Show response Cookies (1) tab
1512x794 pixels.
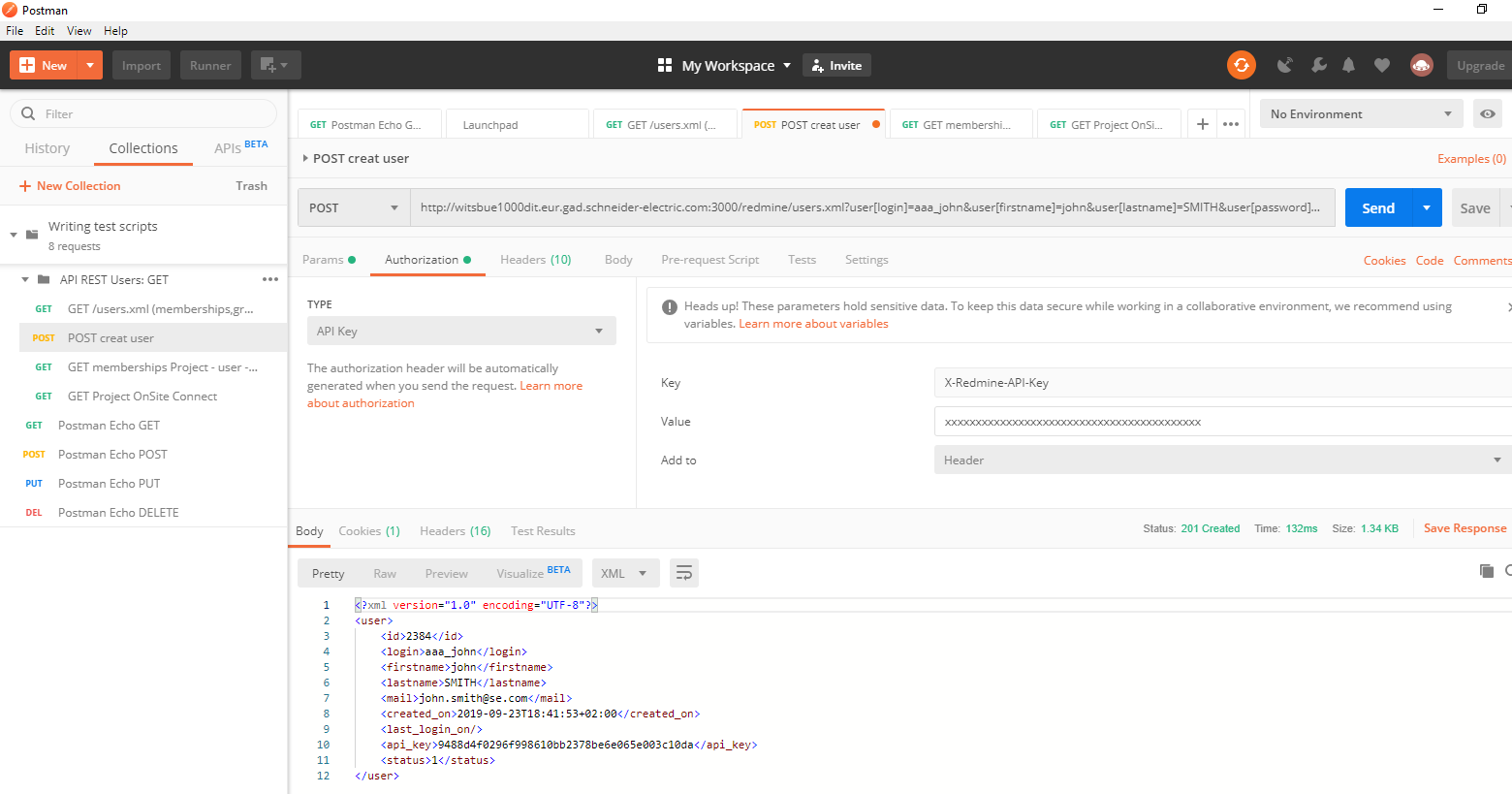[x=369, y=531]
